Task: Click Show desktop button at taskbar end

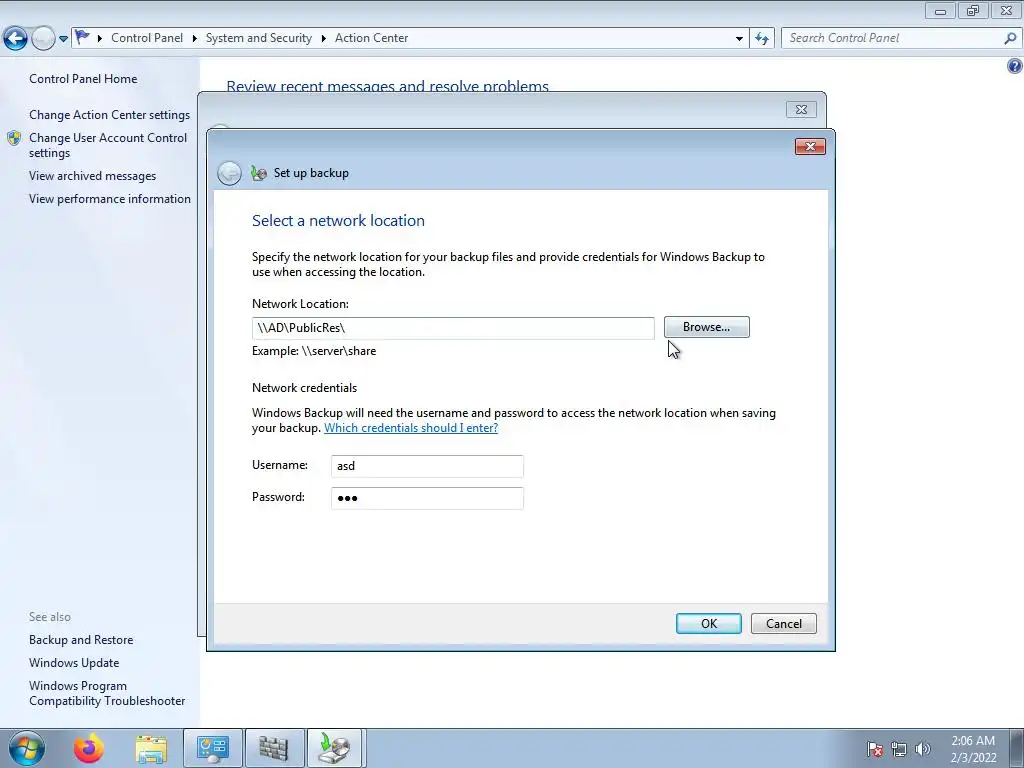Action: pyautogui.click(x=1017, y=748)
